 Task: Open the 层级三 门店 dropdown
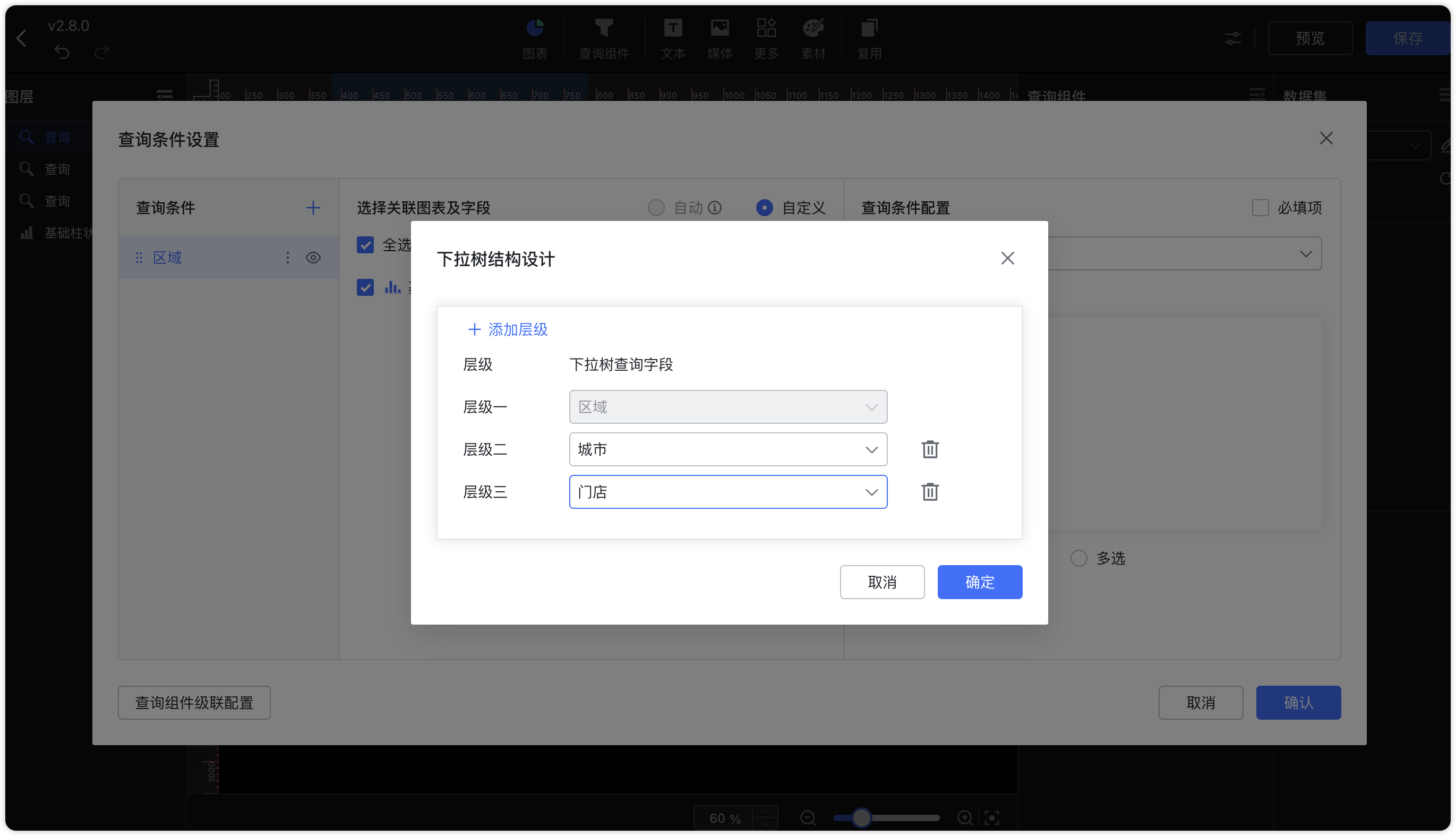coord(727,492)
